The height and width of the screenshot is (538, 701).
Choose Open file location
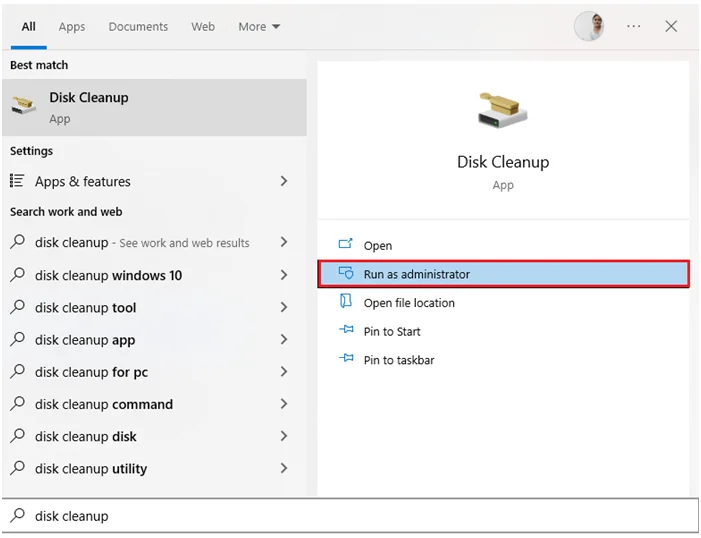click(x=503, y=302)
